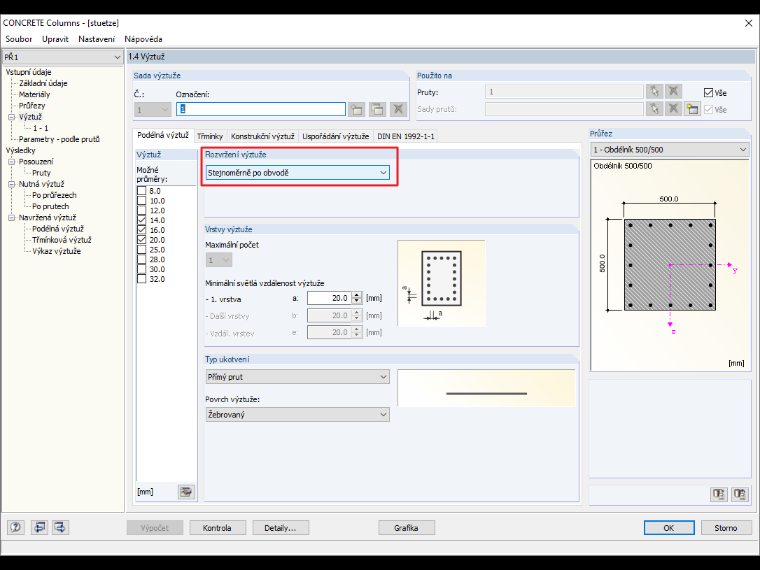Click the pick icon in Sady prutů row

654,109
